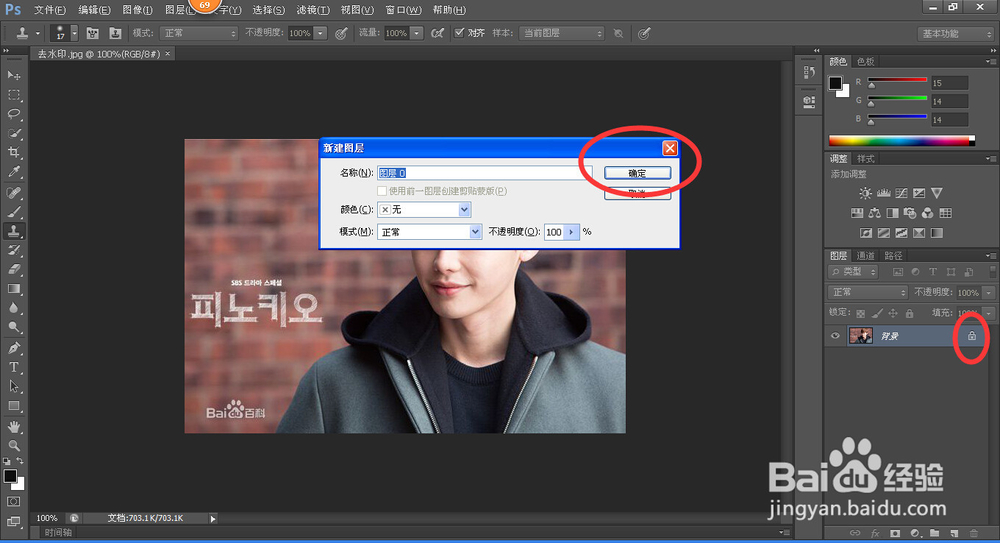Screen dimensions: 1000x543
Task: Select the Healing Brush tool
Action: (13, 192)
